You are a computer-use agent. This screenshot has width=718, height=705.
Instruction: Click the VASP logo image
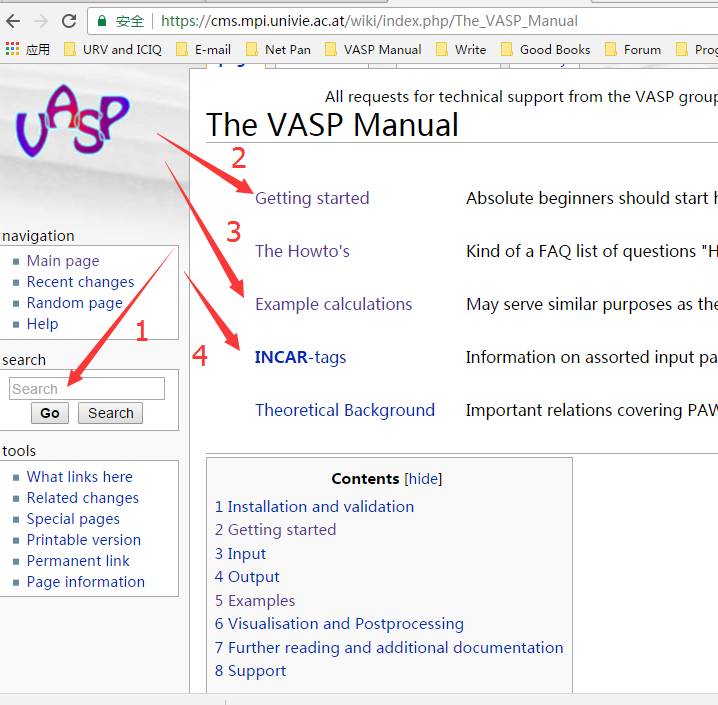point(72,122)
